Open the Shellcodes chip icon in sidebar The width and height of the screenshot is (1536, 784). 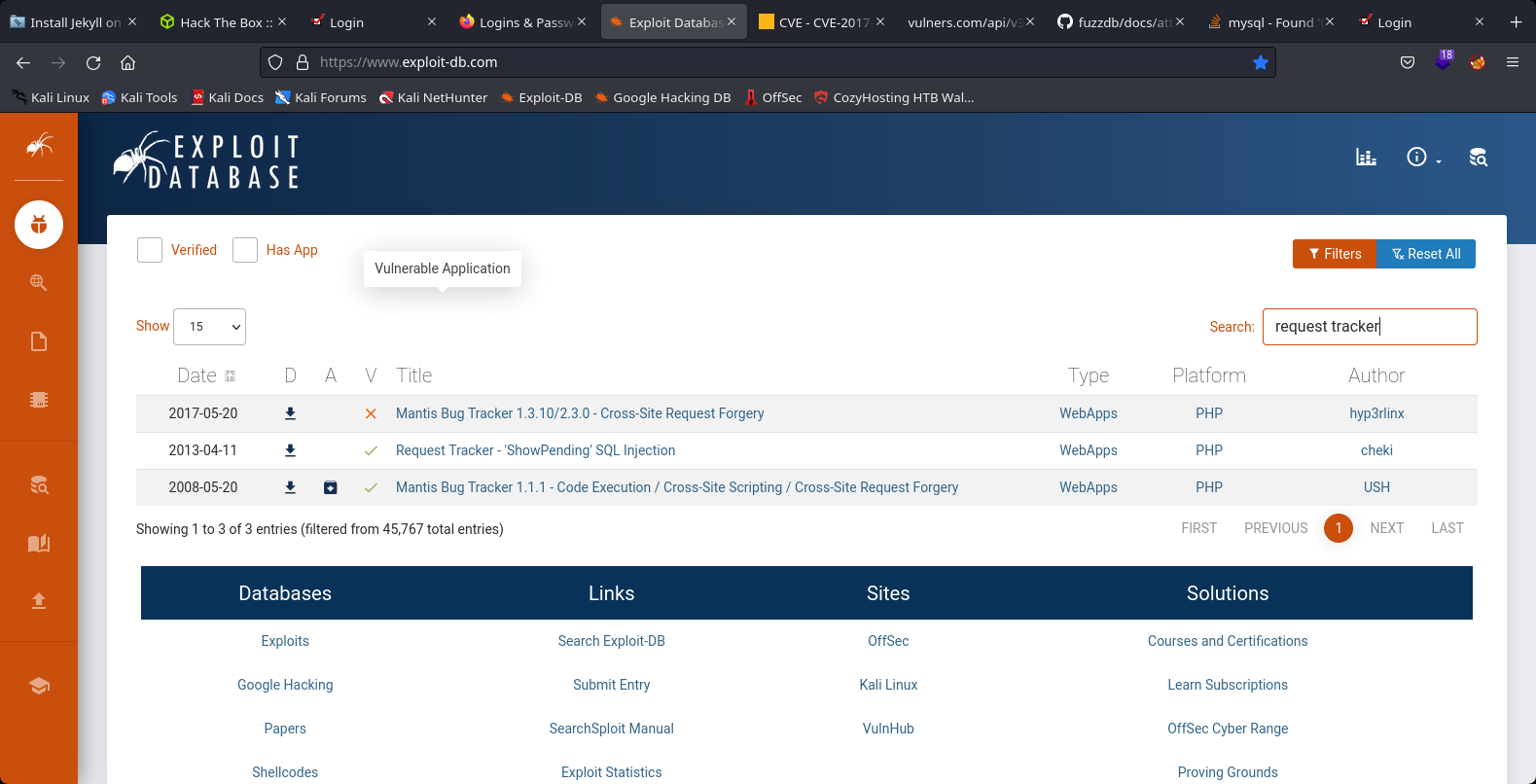39,400
